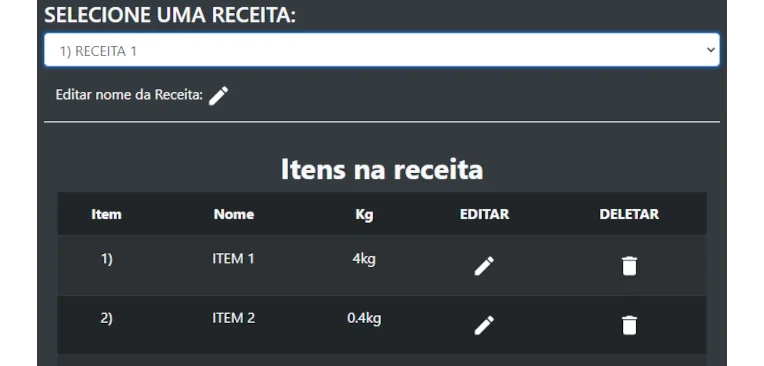The image size is (764, 366).
Task: Delete ITEM 2 with its trash icon
Action: tap(629, 325)
